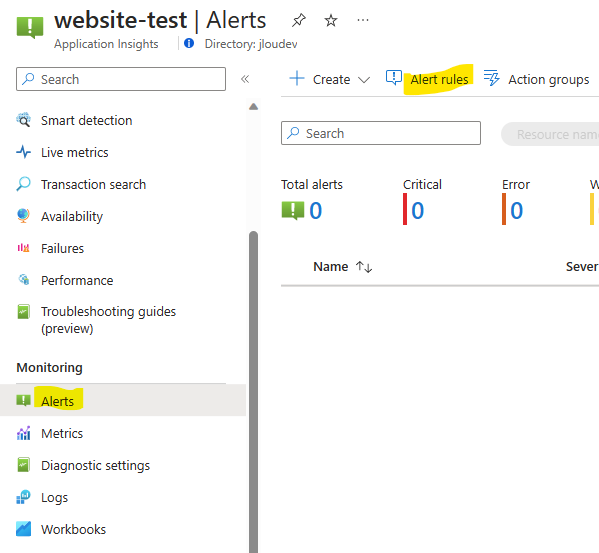
Task: Click the Performance icon
Action: [x=24, y=280]
